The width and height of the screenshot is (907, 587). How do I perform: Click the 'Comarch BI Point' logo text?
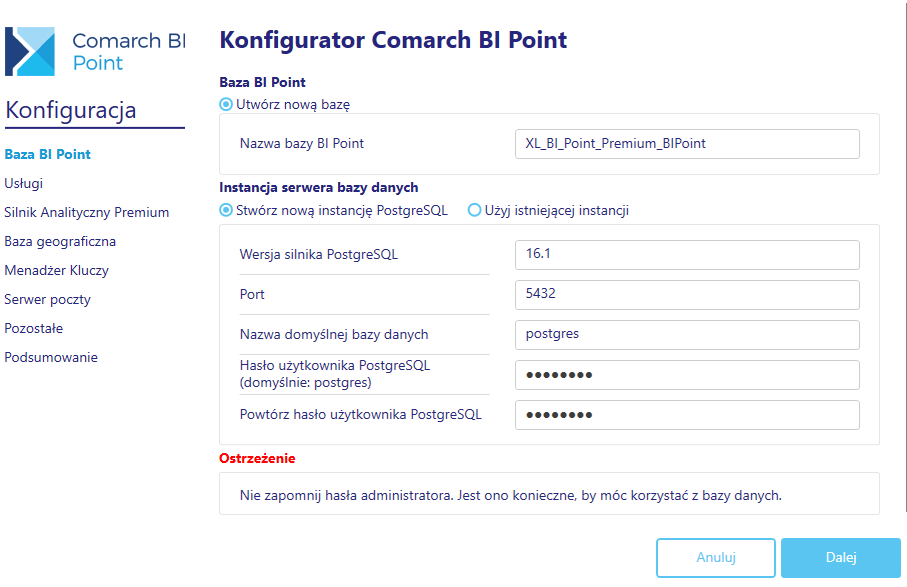point(129,51)
